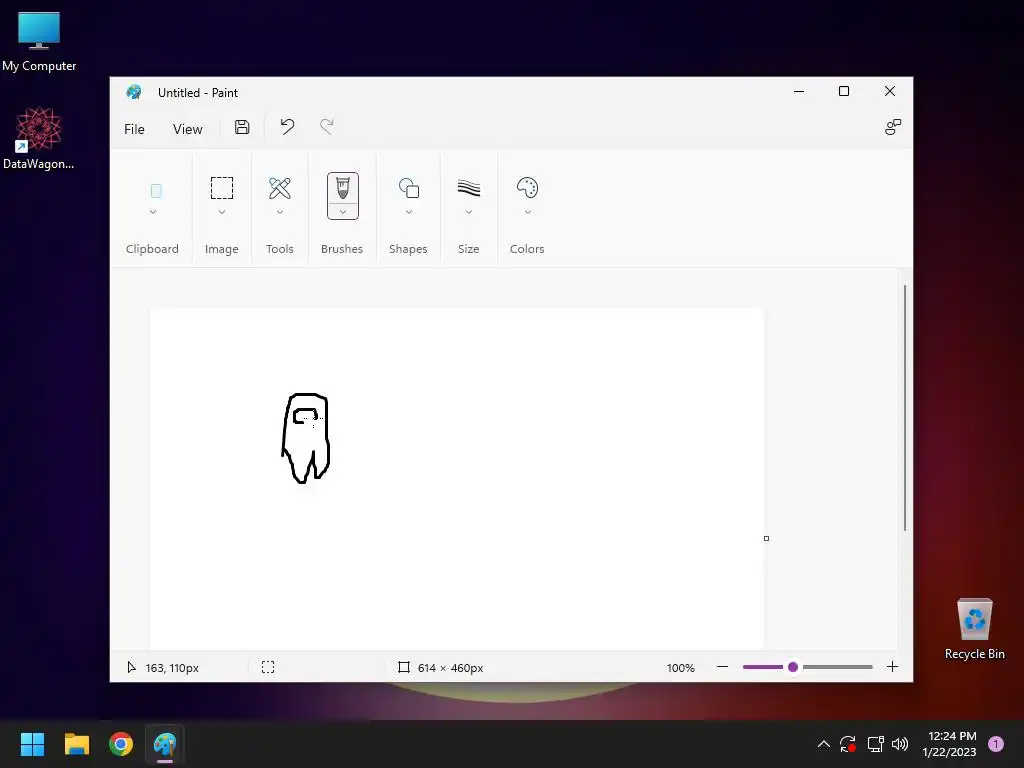Click the cursor position icon in the status bar

[131, 667]
